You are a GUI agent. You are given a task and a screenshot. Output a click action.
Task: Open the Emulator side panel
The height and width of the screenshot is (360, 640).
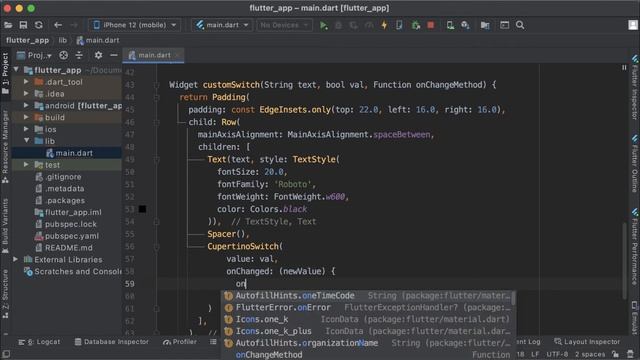pos(635,317)
